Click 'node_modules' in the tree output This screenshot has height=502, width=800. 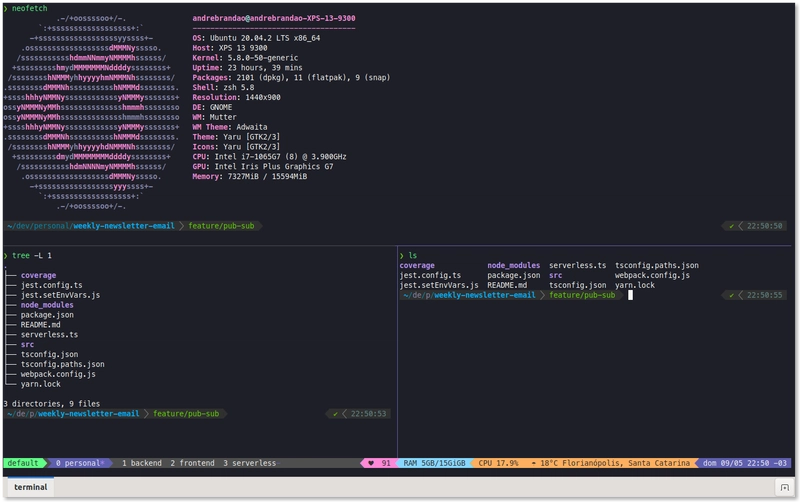click(47, 305)
